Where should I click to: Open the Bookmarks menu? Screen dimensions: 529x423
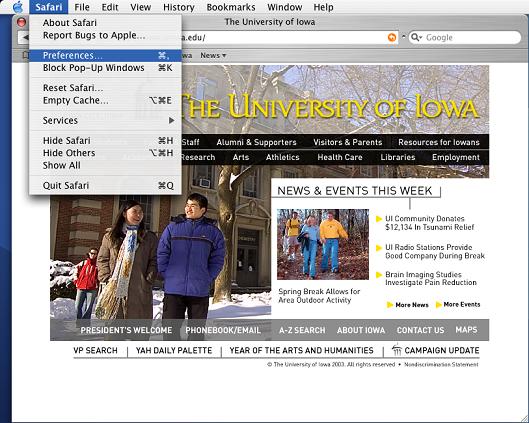231,7
